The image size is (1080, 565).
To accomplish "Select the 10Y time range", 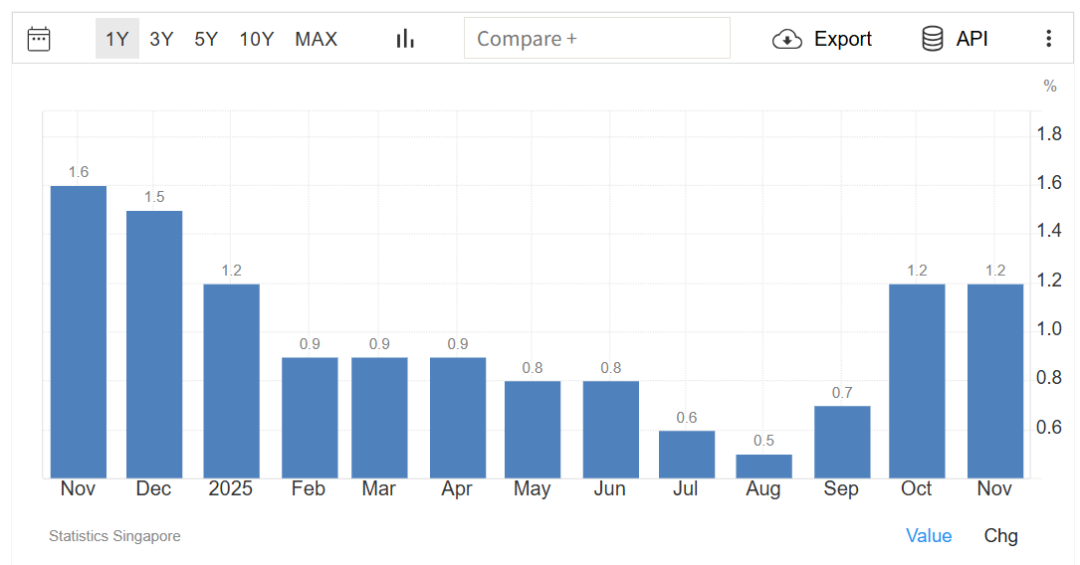I will pos(256,39).
